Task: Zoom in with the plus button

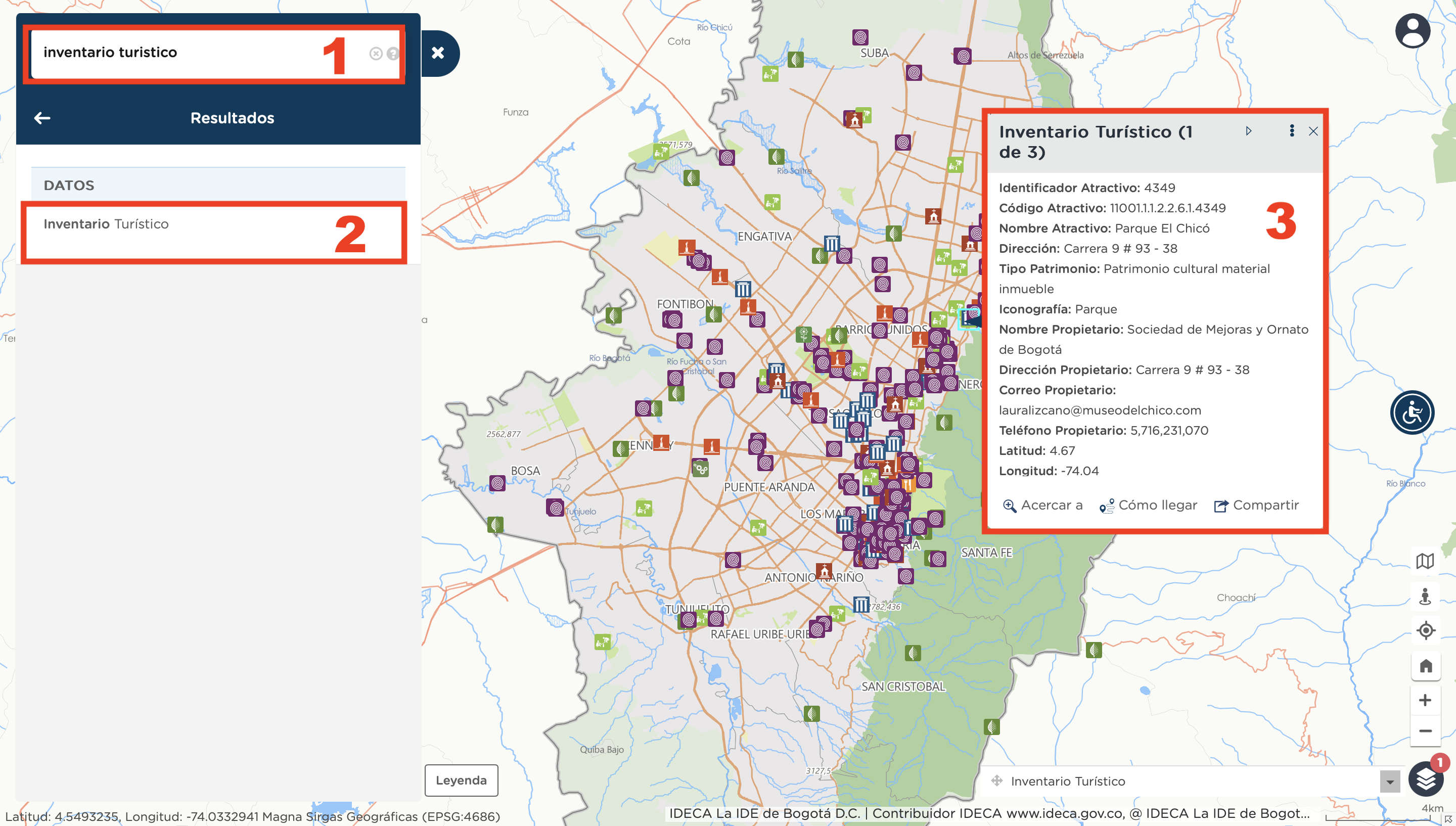Action: pyautogui.click(x=1425, y=700)
